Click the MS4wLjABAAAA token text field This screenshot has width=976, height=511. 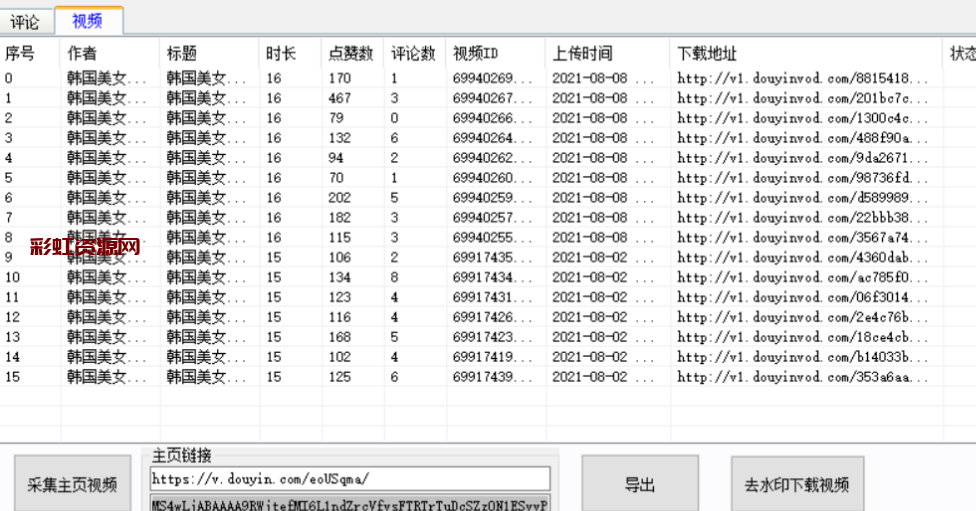click(350, 504)
